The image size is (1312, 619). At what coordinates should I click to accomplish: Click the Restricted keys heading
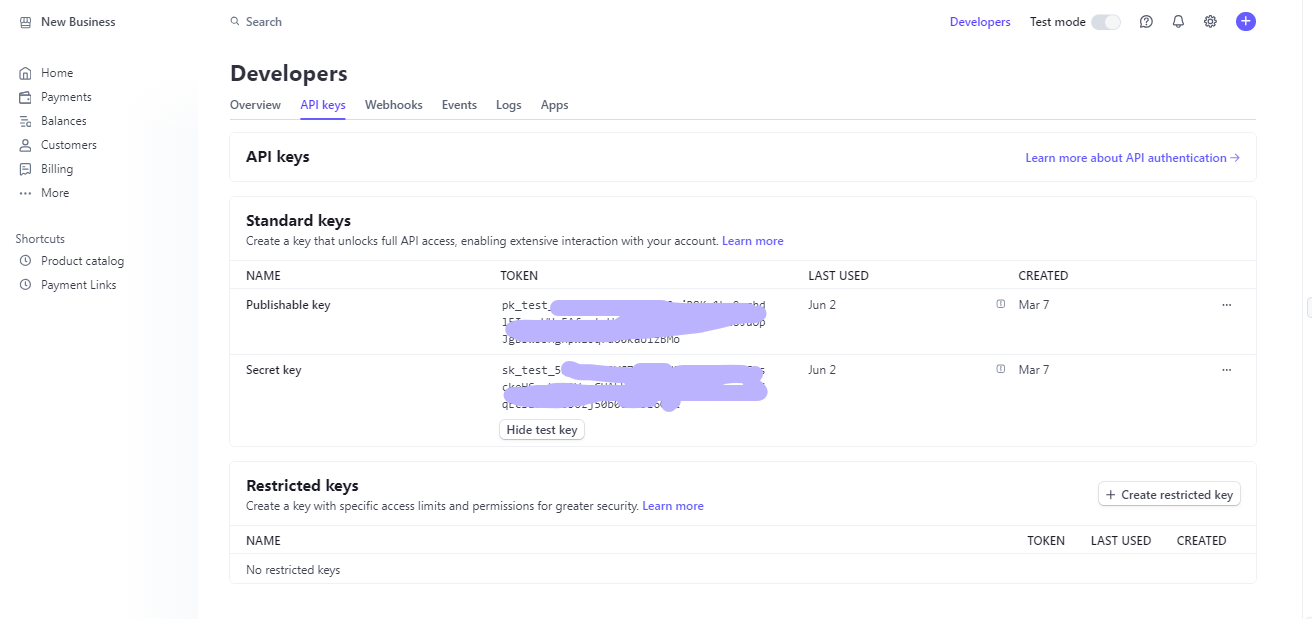(302, 486)
